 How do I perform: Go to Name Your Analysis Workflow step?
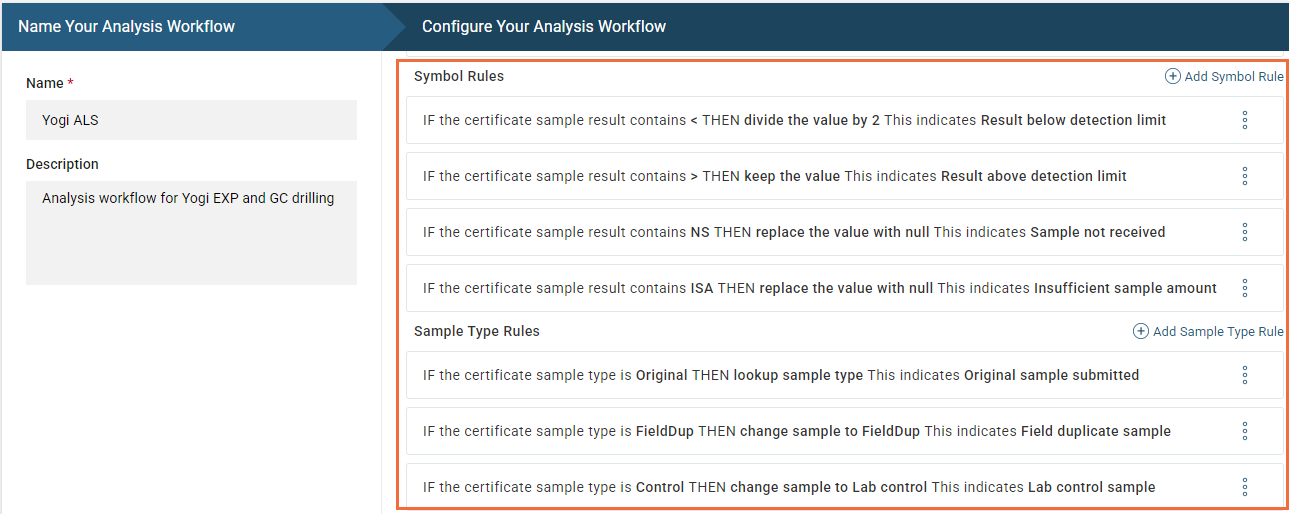[127, 26]
